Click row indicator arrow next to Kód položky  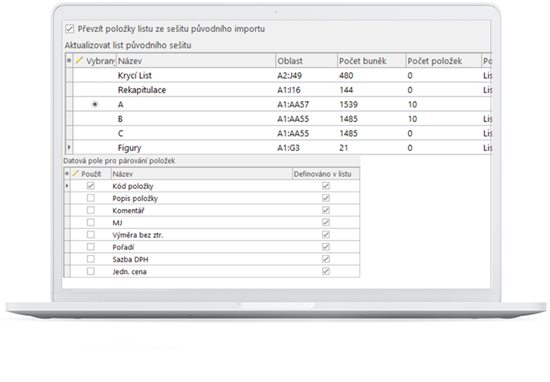click(x=67, y=186)
